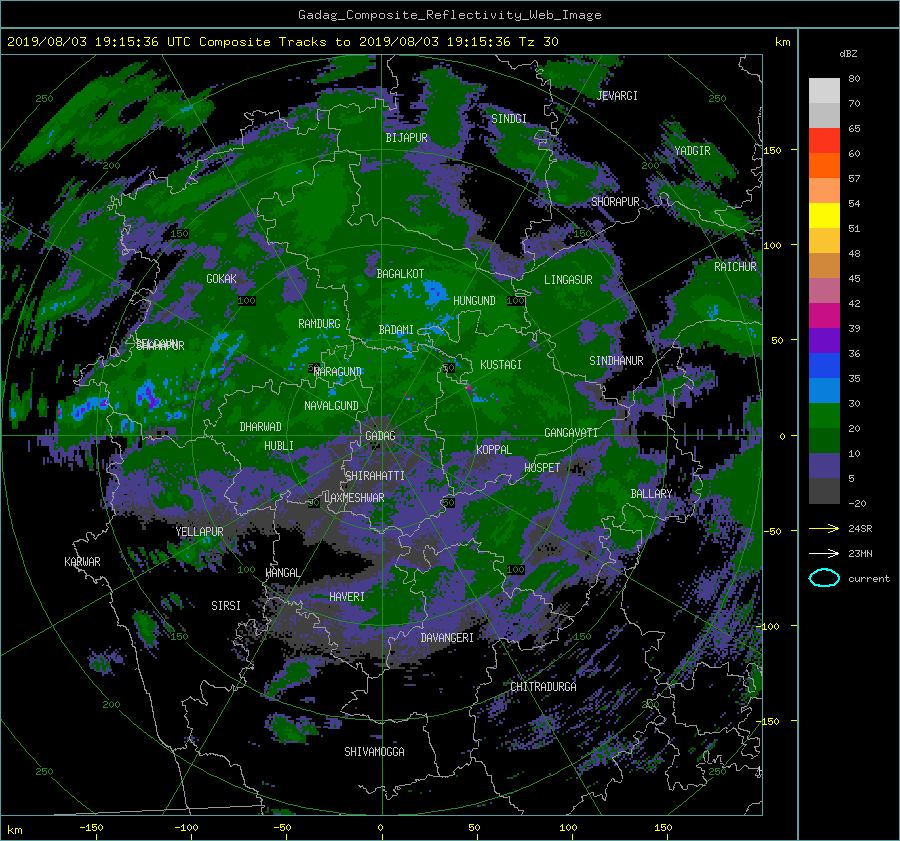Image resolution: width=900 pixels, height=841 pixels.
Task: Click the -20 dBZ value on legend scale
Action: coord(857,503)
